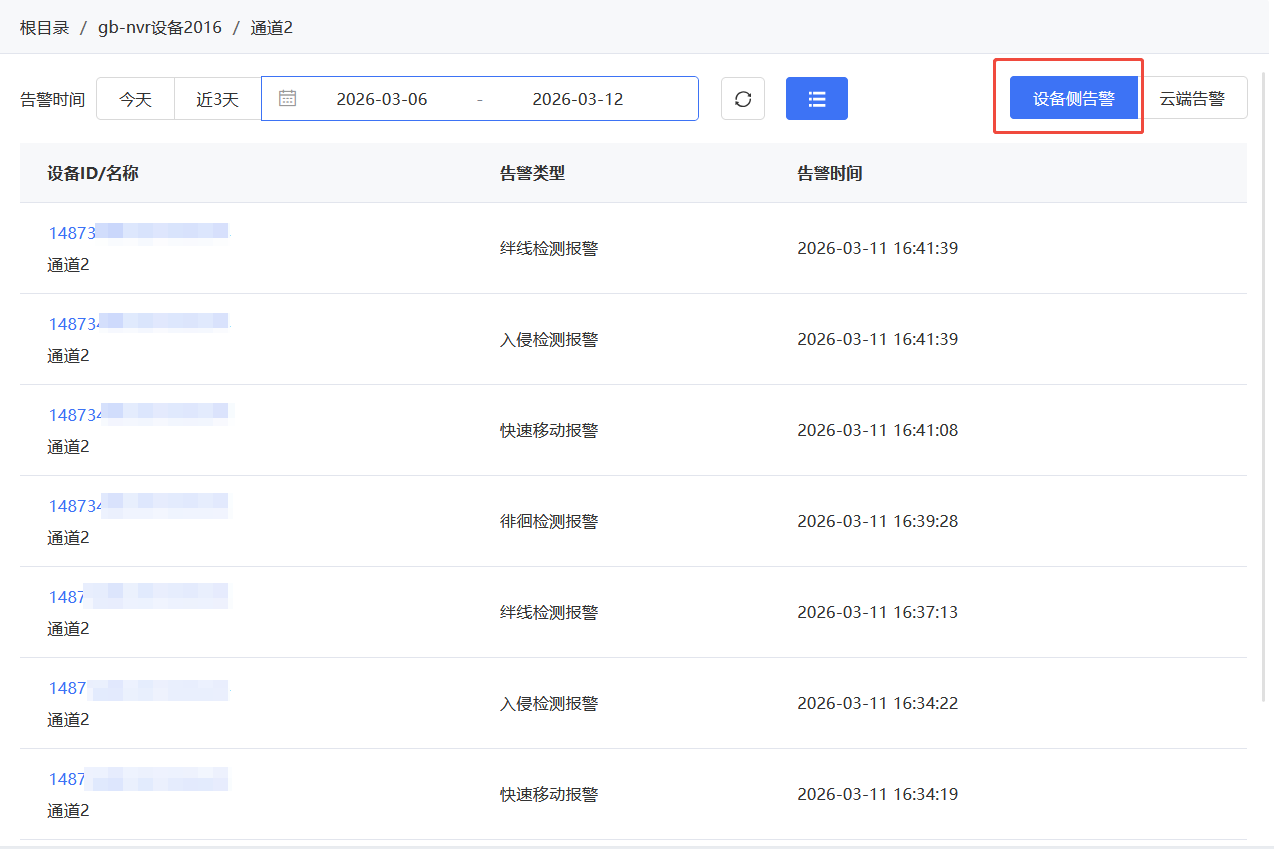The width and height of the screenshot is (1274, 849).
Task: Open device ID link at 16:41:08 快速移动报警
Action: pos(75,415)
